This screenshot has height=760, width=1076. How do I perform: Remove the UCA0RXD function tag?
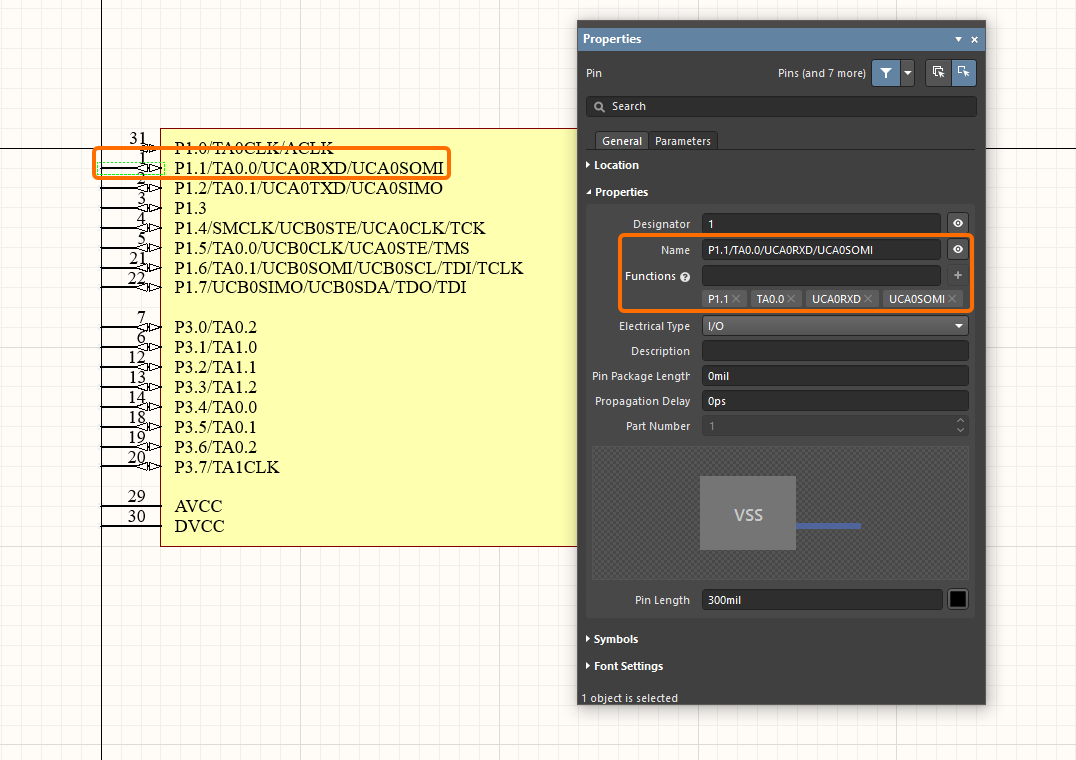pos(868,299)
